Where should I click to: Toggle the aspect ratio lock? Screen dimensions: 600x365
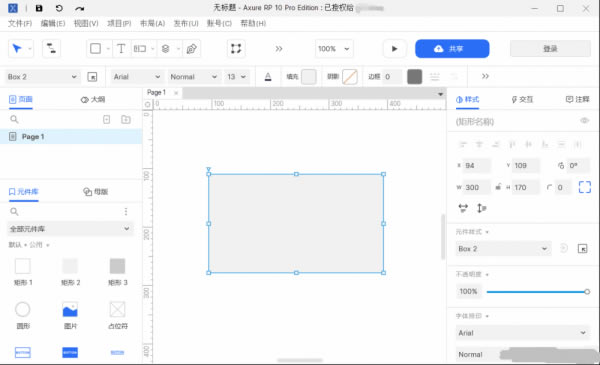(498, 187)
